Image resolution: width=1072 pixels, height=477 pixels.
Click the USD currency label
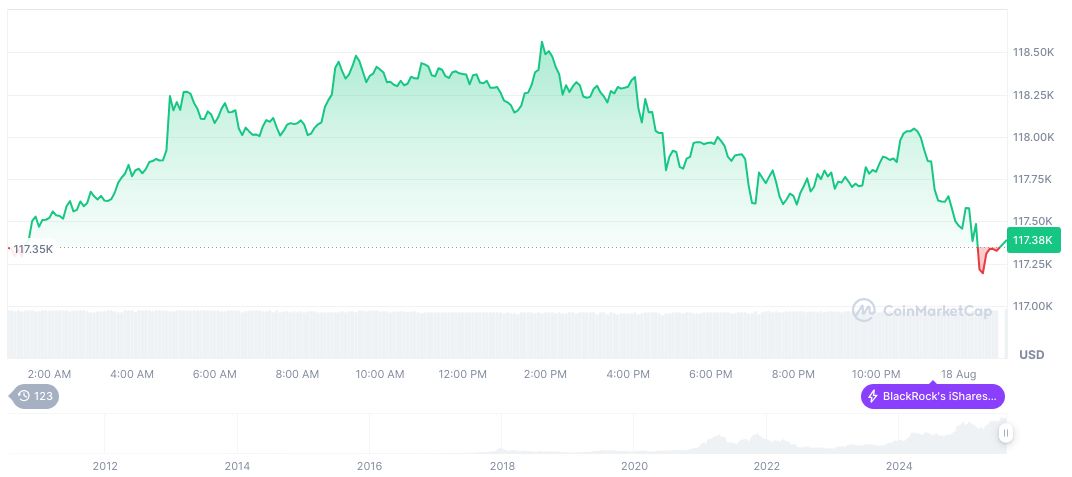tap(1031, 355)
